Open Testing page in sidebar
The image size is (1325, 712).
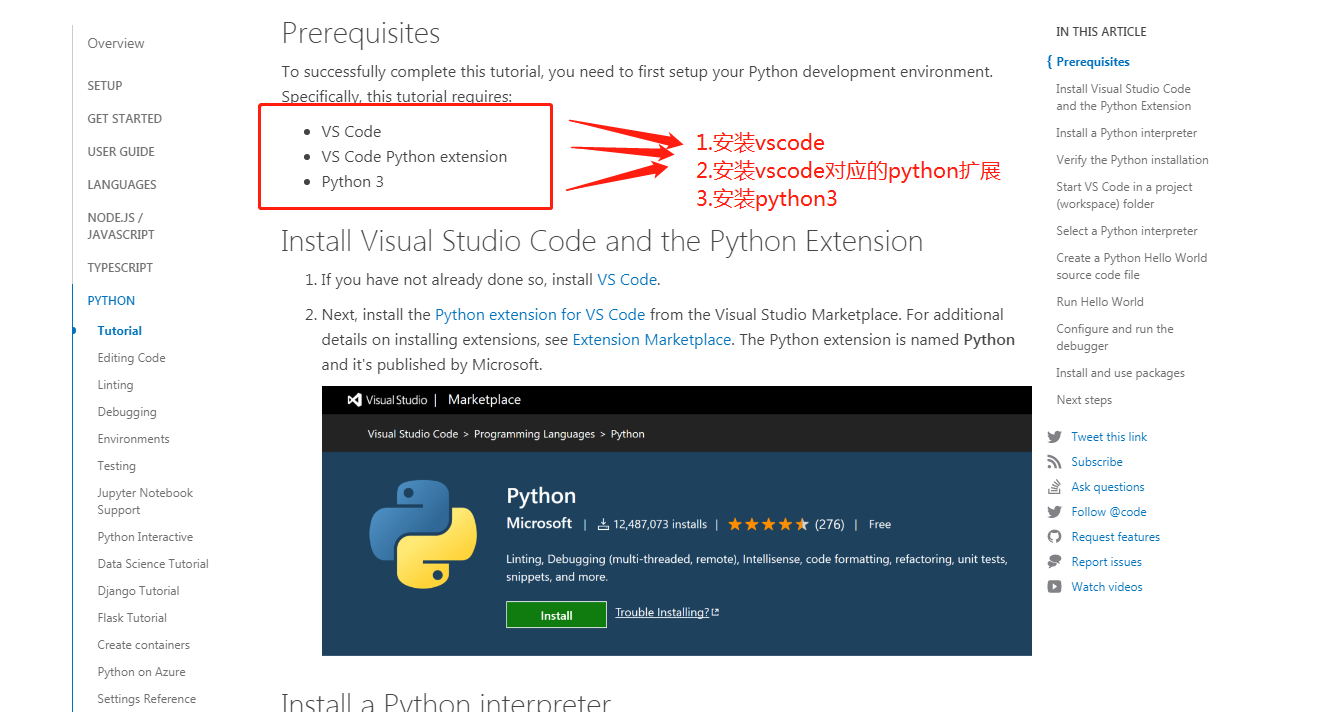click(x=116, y=466)
